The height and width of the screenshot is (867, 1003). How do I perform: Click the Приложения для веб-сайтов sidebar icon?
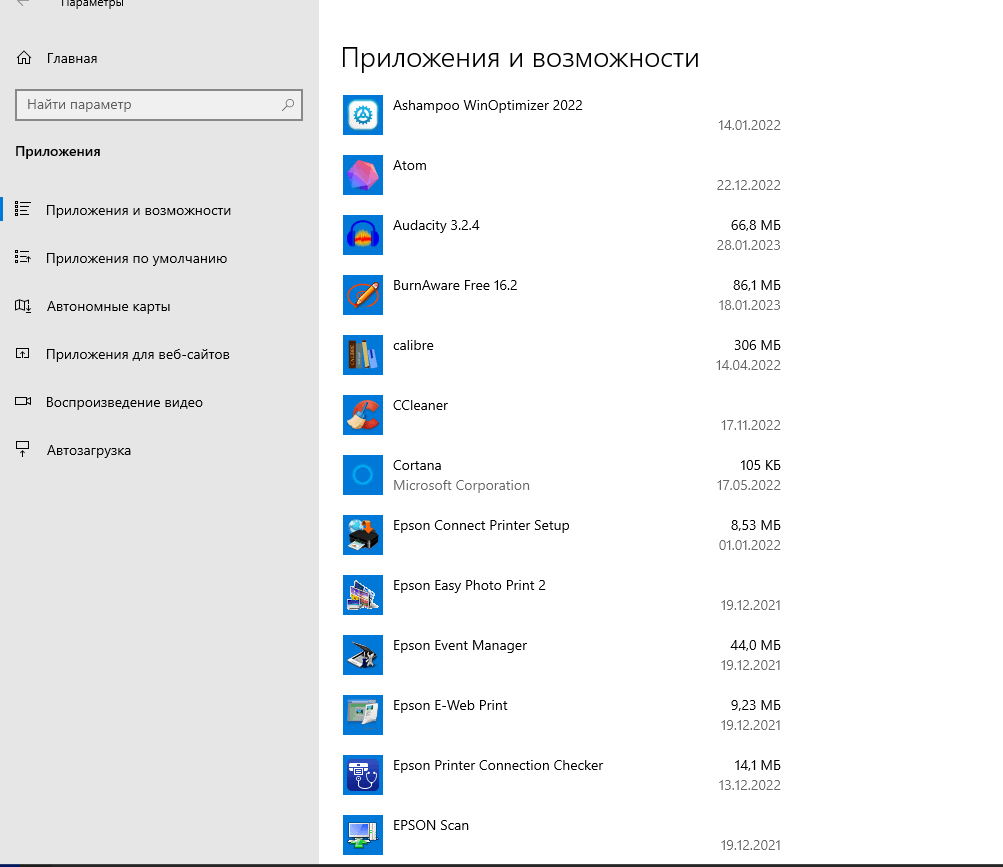tap(22, 353)
